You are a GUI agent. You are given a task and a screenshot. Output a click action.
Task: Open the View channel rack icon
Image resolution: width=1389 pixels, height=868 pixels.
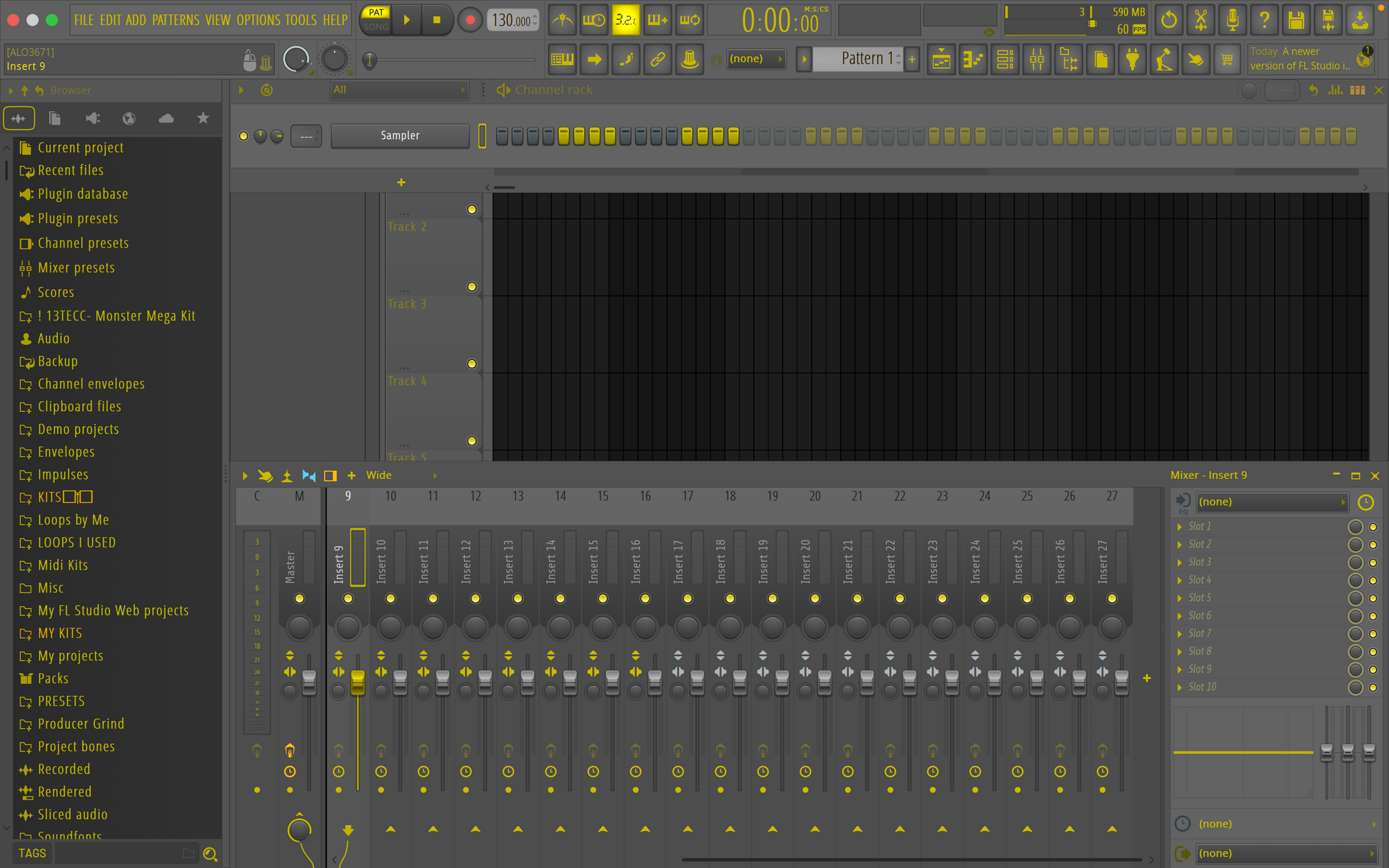(x=1005, y=59)
